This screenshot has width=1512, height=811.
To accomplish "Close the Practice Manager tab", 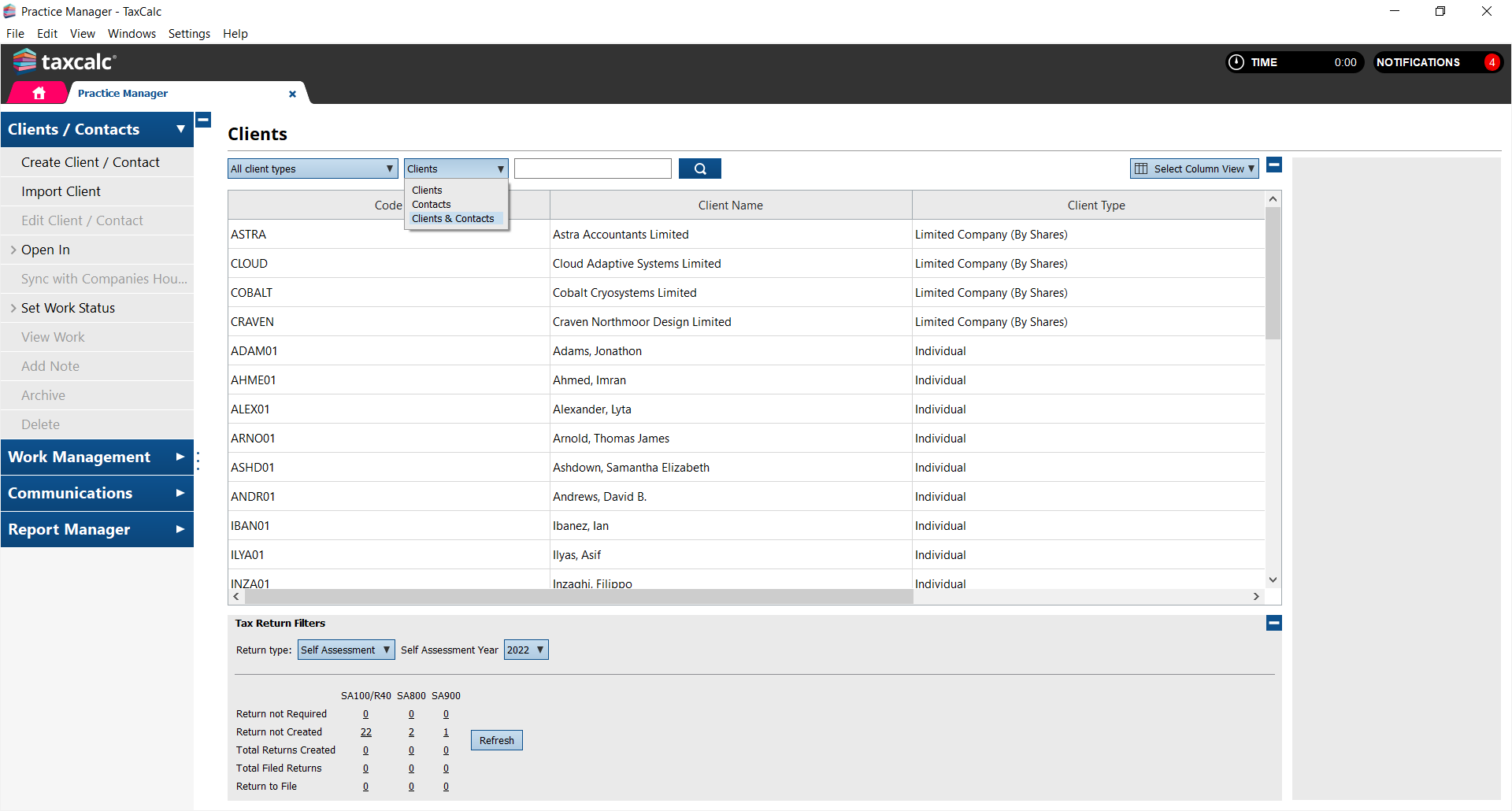I will [292, 94].
